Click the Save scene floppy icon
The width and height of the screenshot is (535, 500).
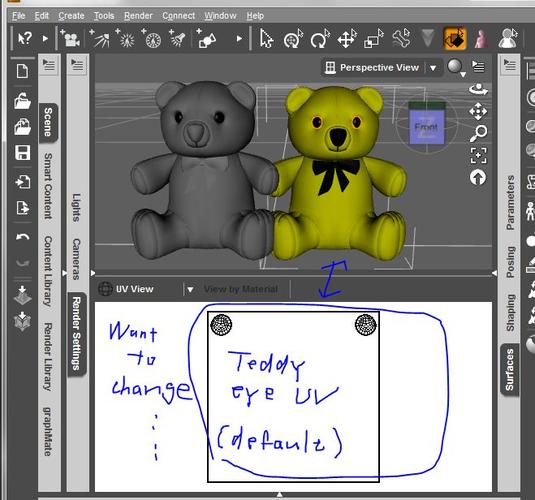(x=23, y=153)
